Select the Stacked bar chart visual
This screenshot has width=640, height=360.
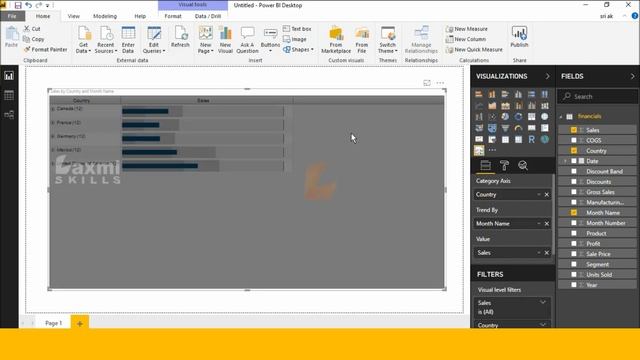tap(479, 94)
